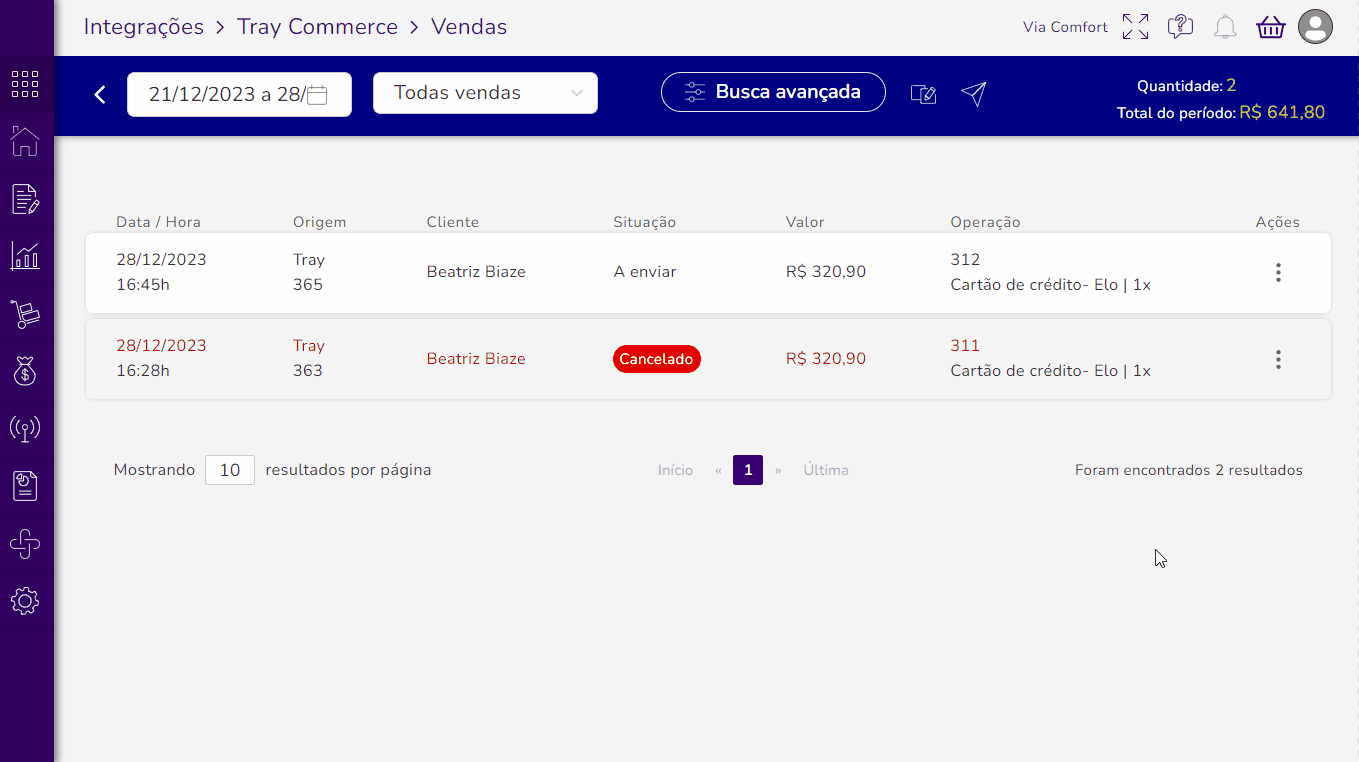1359x762 pixels.
Task: Open the chart reports icon in sidebar
Action: pyautogui.click(x=25, y=256)
